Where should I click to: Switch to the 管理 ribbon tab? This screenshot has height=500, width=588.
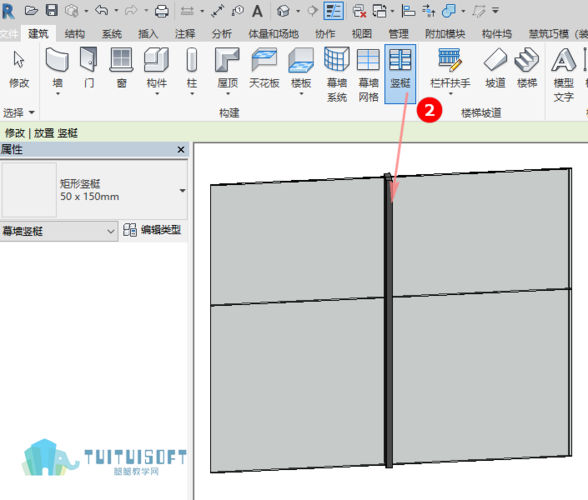tap(398, 34)
